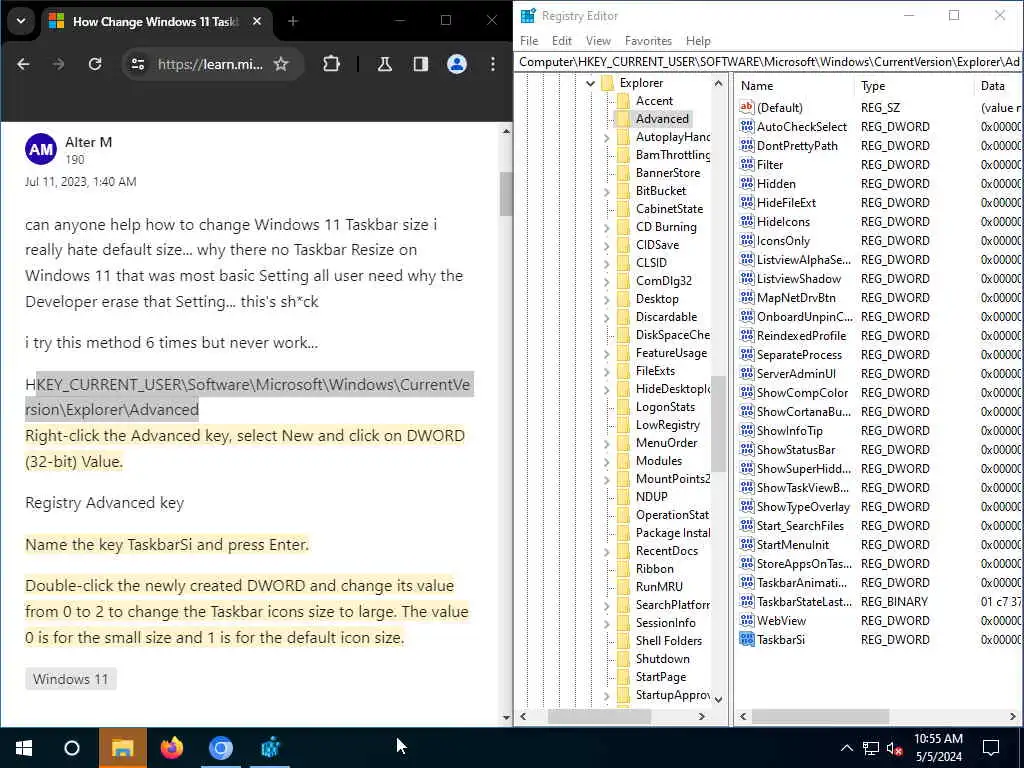
Task: Open File Explorer from taskbar
Action: (123, 748)
